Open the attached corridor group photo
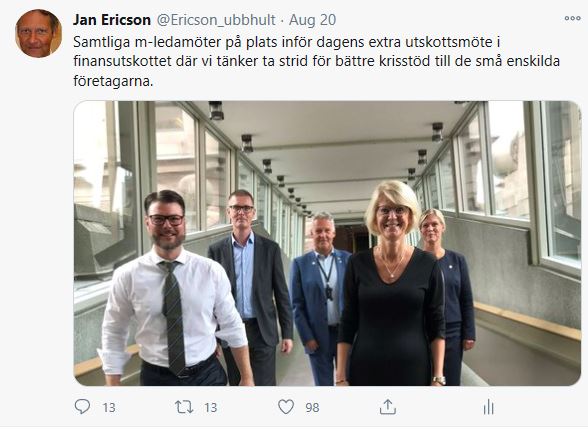Screen dimensions: 588x430 327,243
